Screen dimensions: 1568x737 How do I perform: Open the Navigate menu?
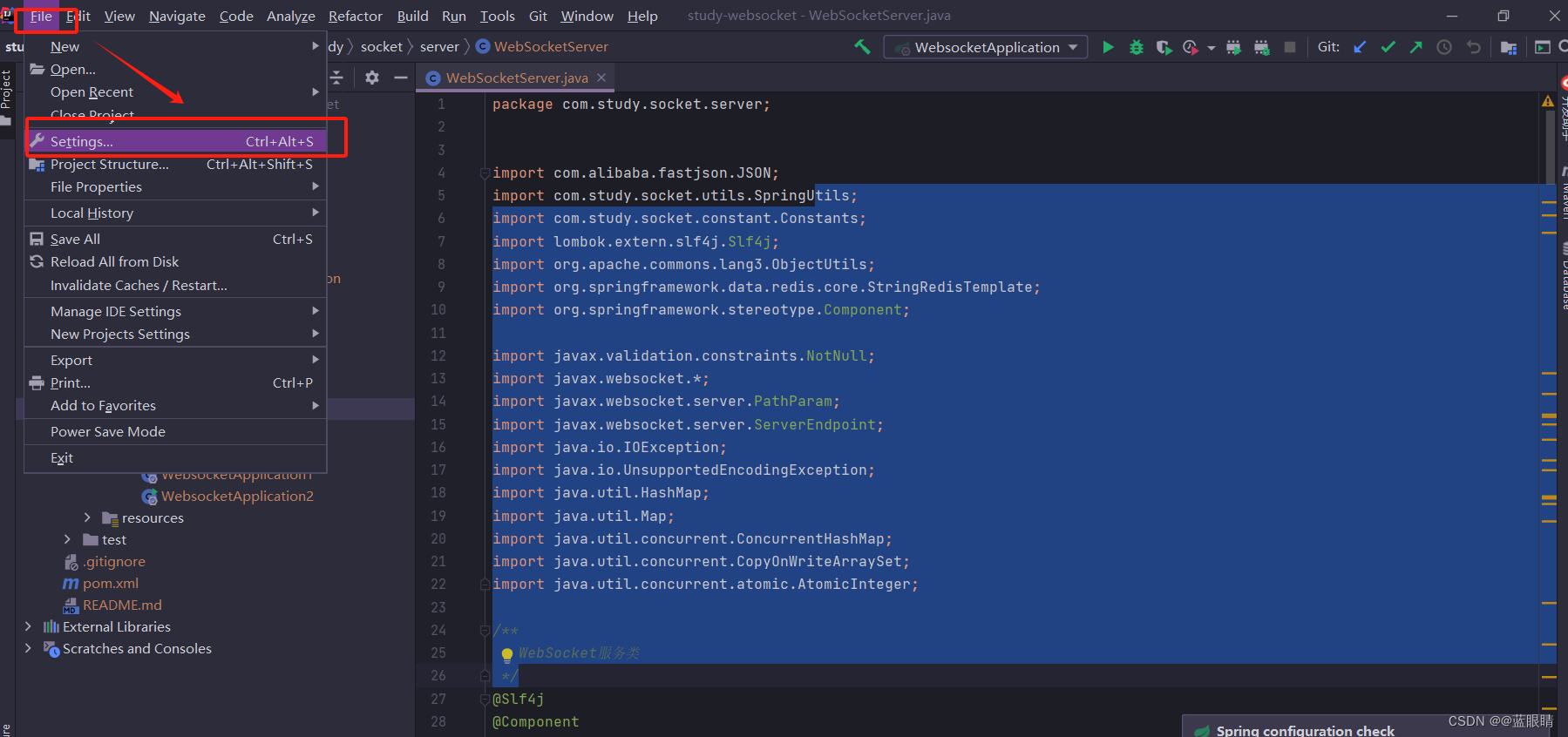(x=177, y=16)
